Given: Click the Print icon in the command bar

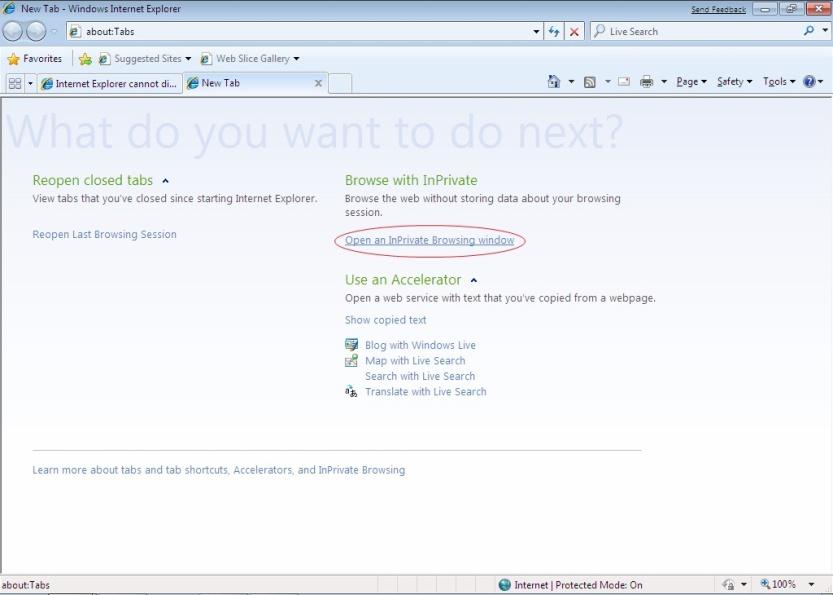Looking at the screenshot, I should coord(646,82).
